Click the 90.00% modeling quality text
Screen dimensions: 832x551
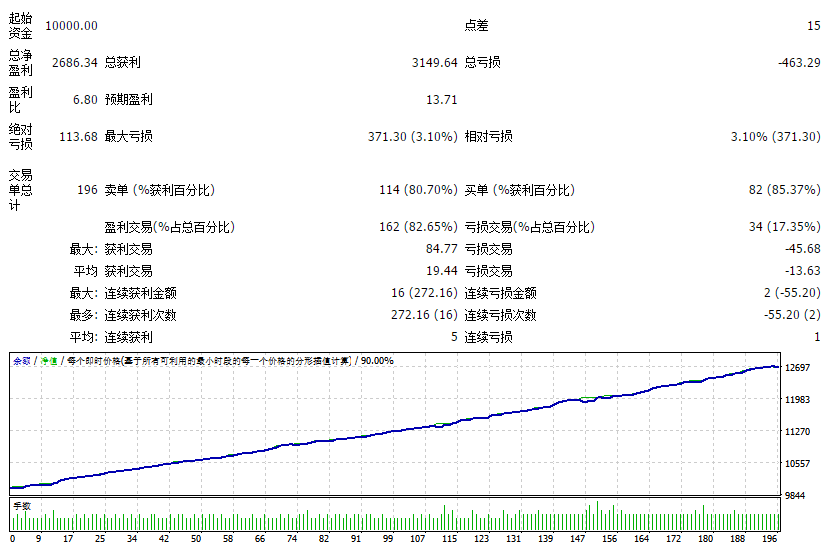[377, 361]
